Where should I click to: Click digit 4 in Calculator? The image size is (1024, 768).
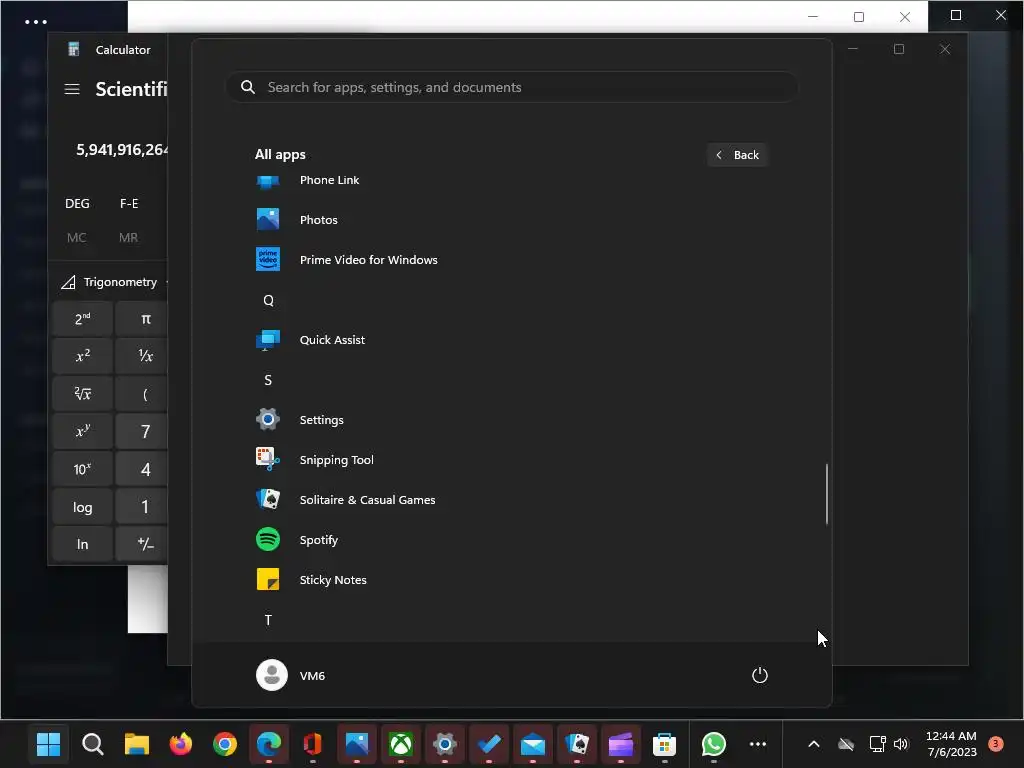point(142,469)
